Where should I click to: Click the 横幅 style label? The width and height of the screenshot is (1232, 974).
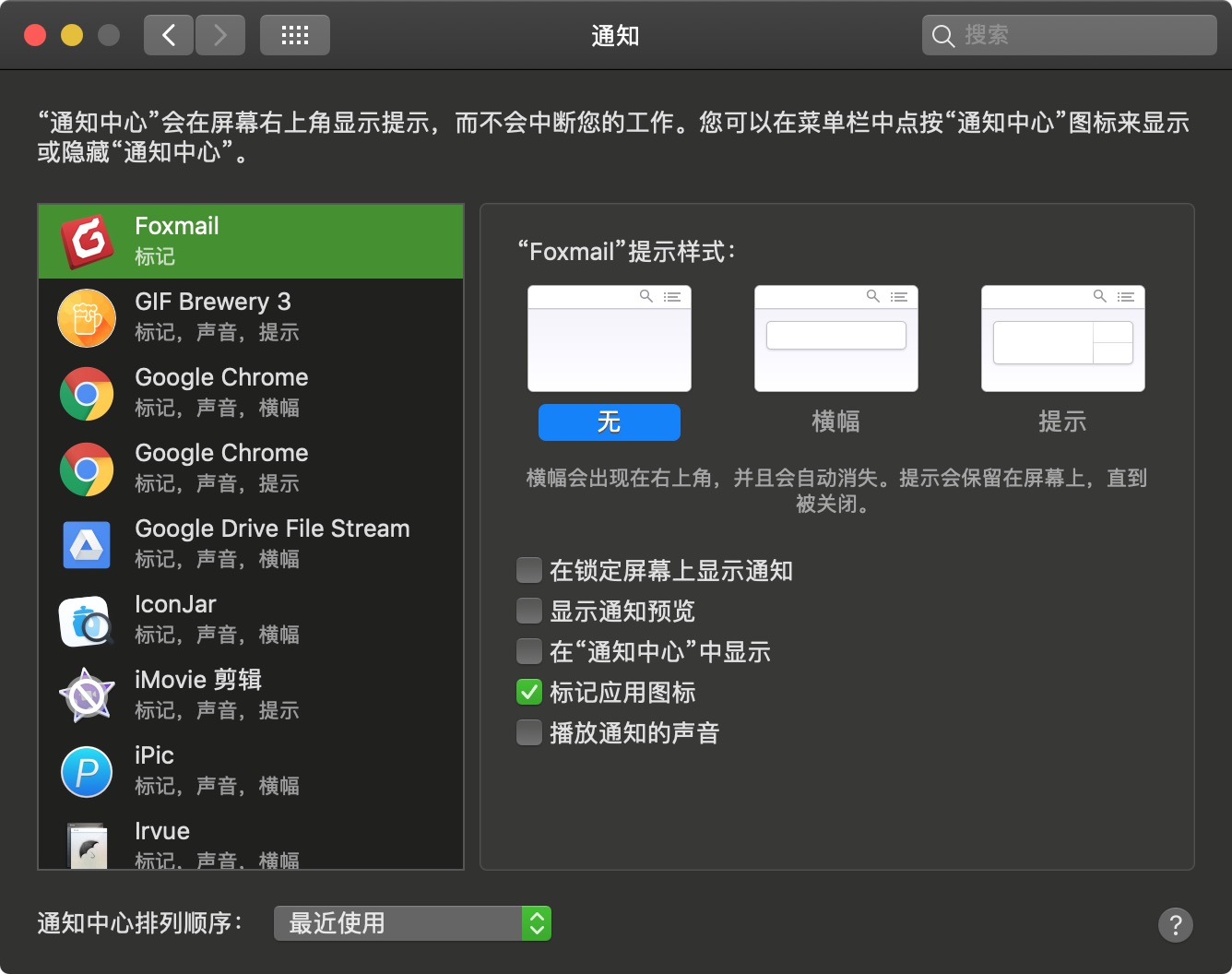[836, 422]
